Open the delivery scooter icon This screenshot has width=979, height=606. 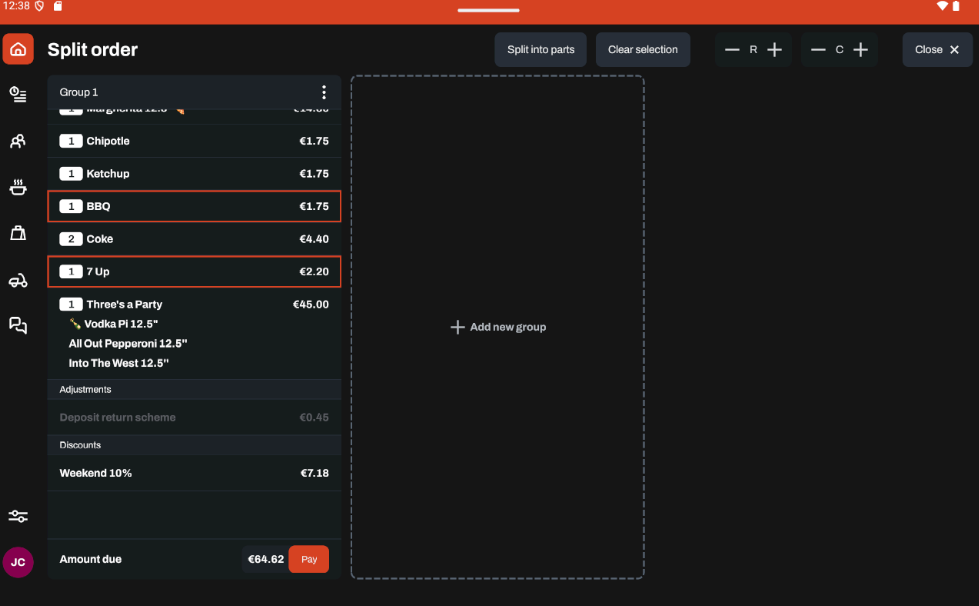[18, 280]
